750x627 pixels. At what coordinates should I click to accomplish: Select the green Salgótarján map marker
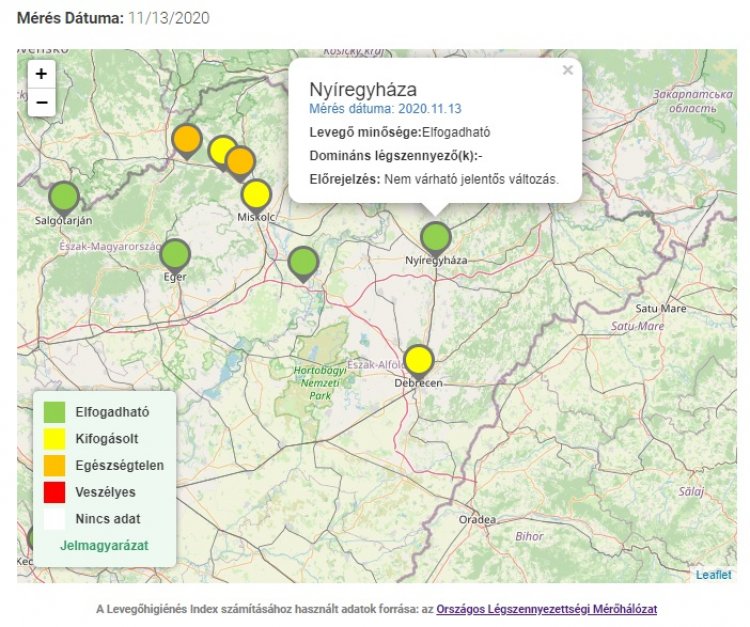point(64,197)
